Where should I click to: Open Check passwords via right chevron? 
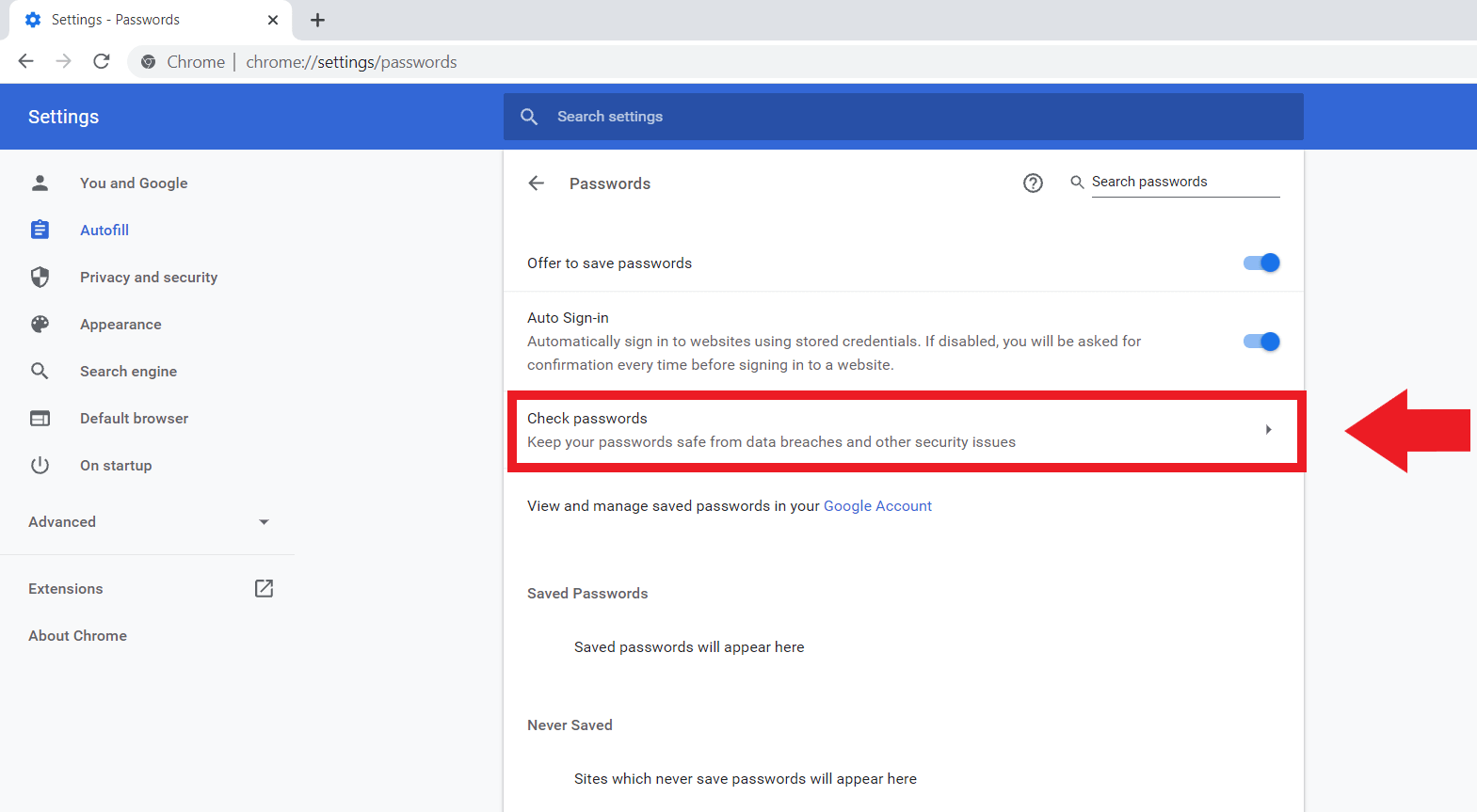pyautogui.click(x=1268, y=430)
